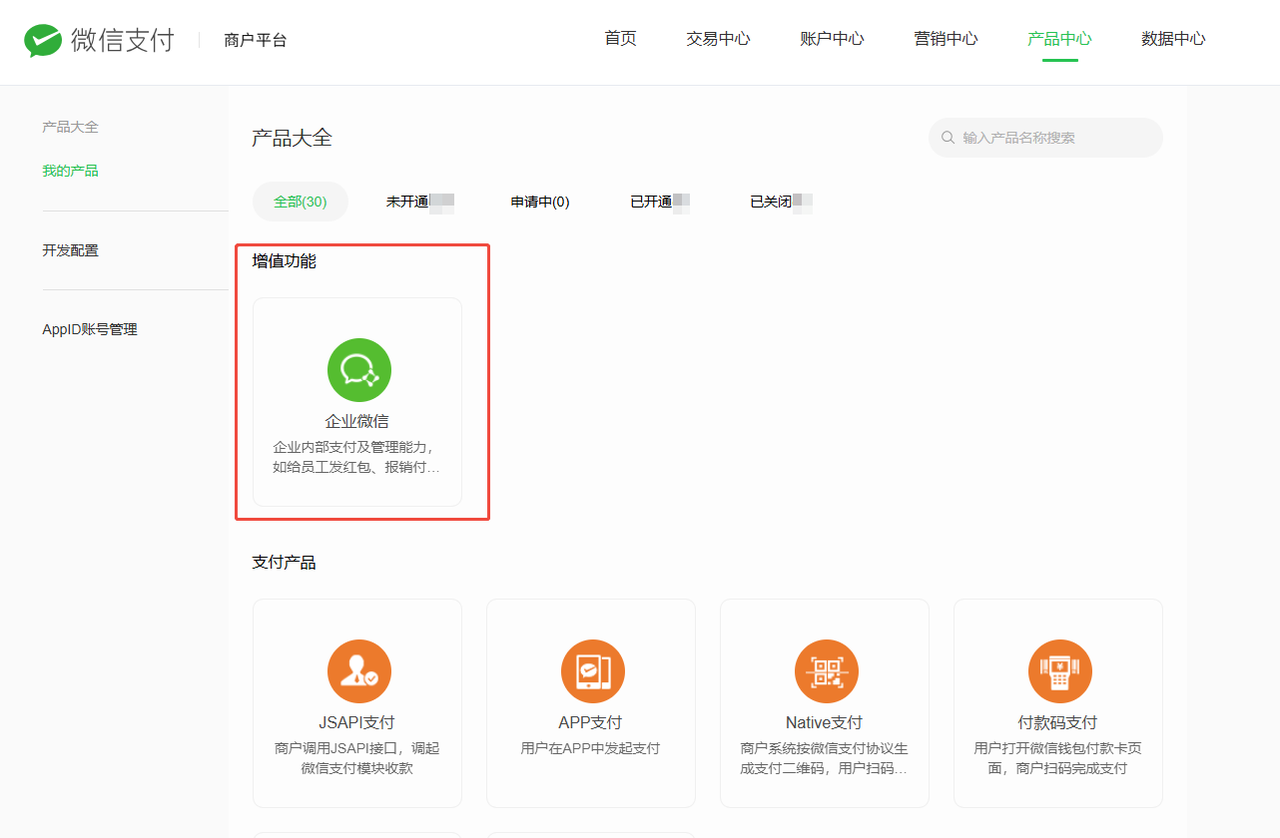Open the 企业微信 green chat icon
This screenshot has height=838, width=1280.
[359, 370]
